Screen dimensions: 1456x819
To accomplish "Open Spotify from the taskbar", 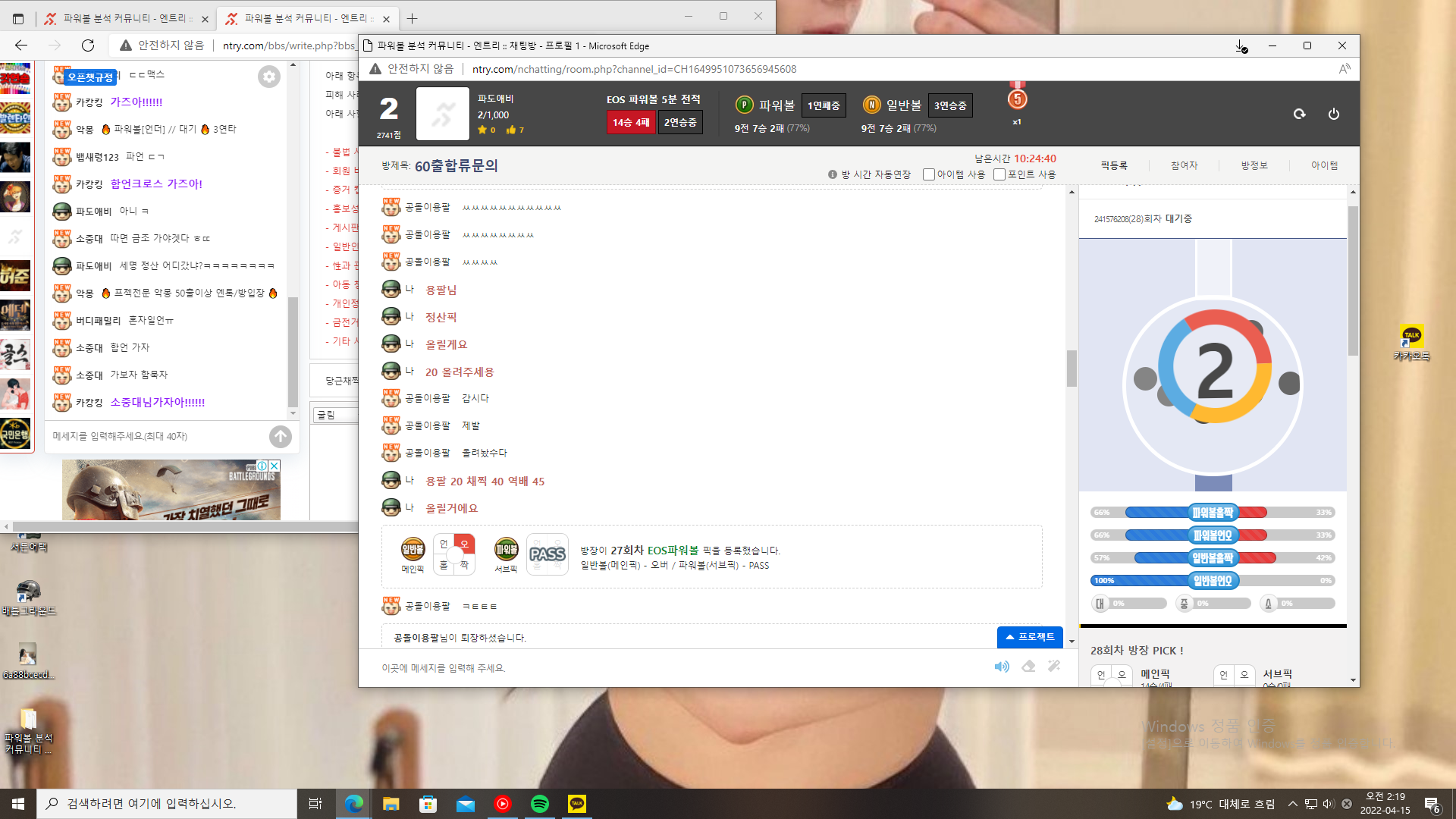I will pyautogui.click(x=540, y=804).
